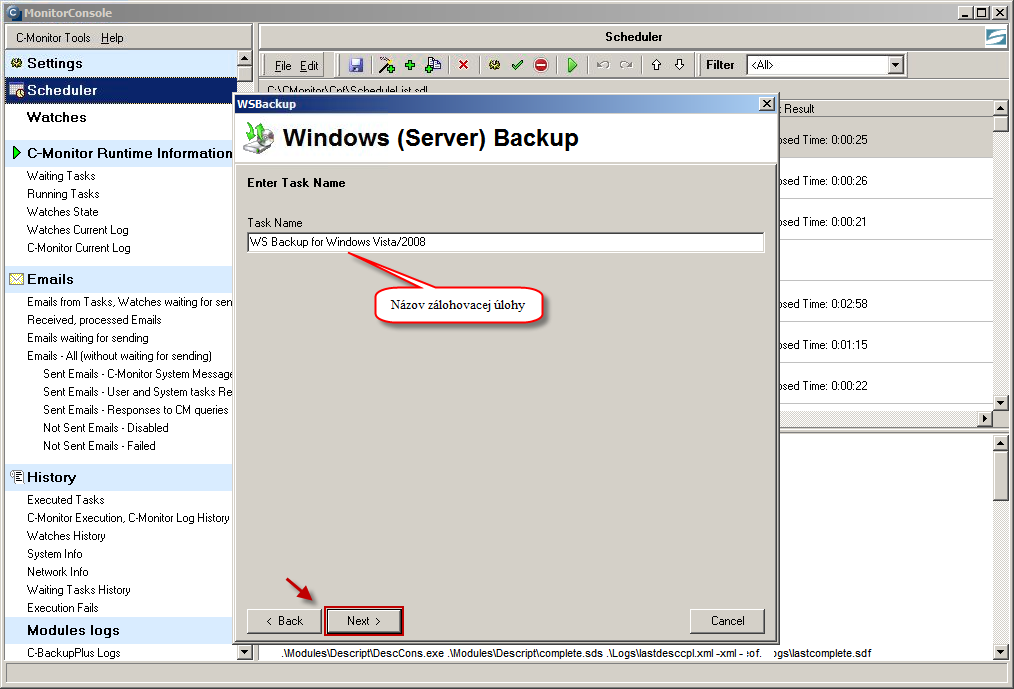The width and height of the screenshot is (1014, 689).
Task: View Not Sent Emails - Failed
Action: tap(100, 446)
